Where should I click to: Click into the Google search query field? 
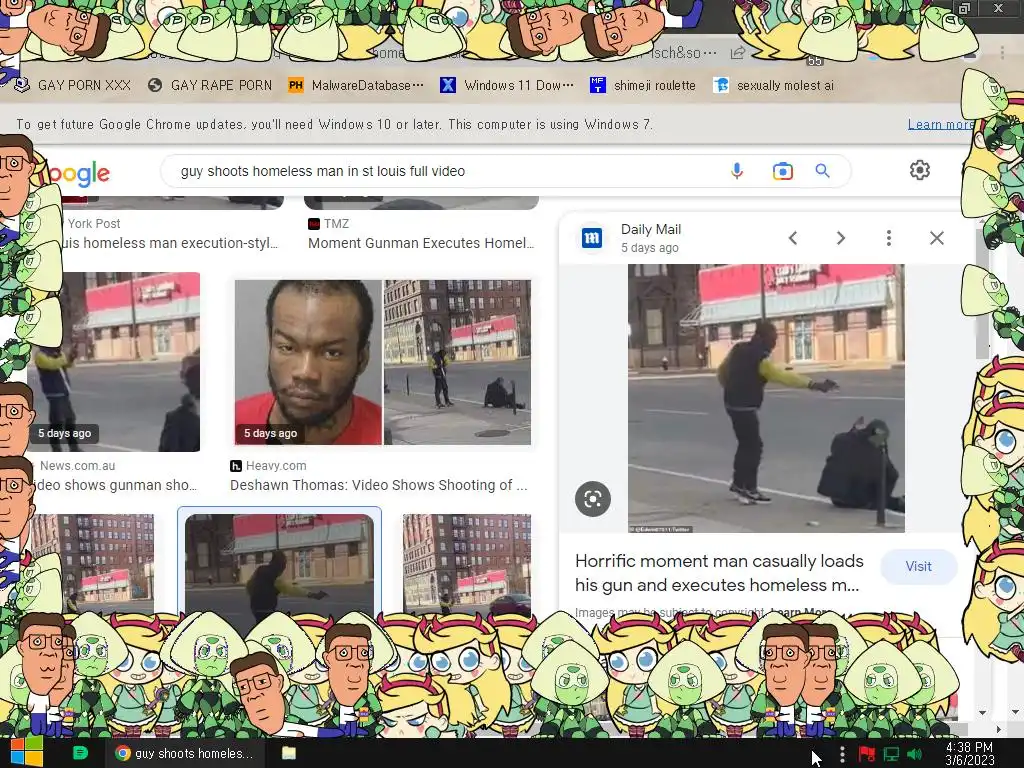(x=451, y=171)
